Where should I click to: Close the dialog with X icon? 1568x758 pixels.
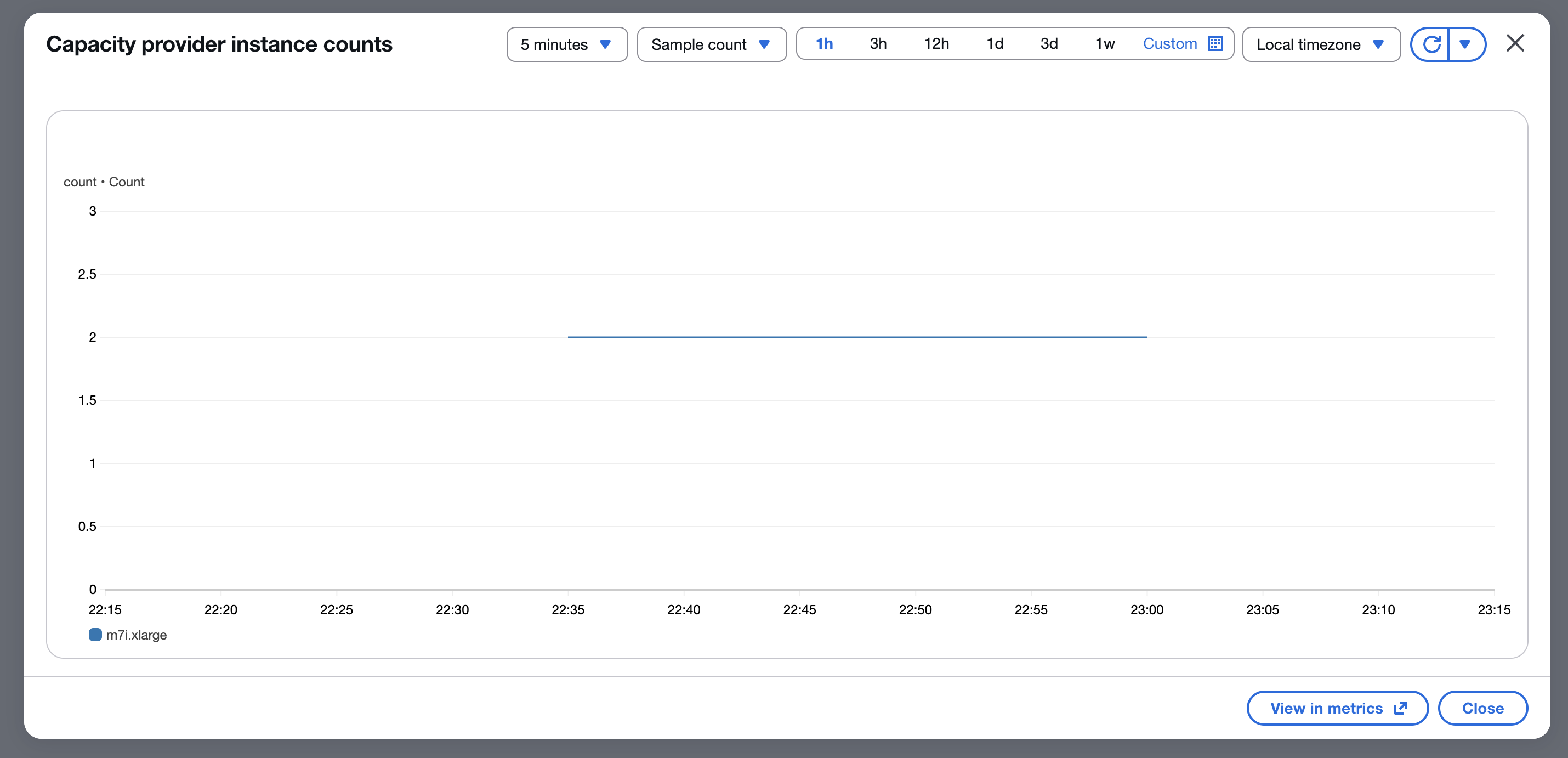[1514, 43]
